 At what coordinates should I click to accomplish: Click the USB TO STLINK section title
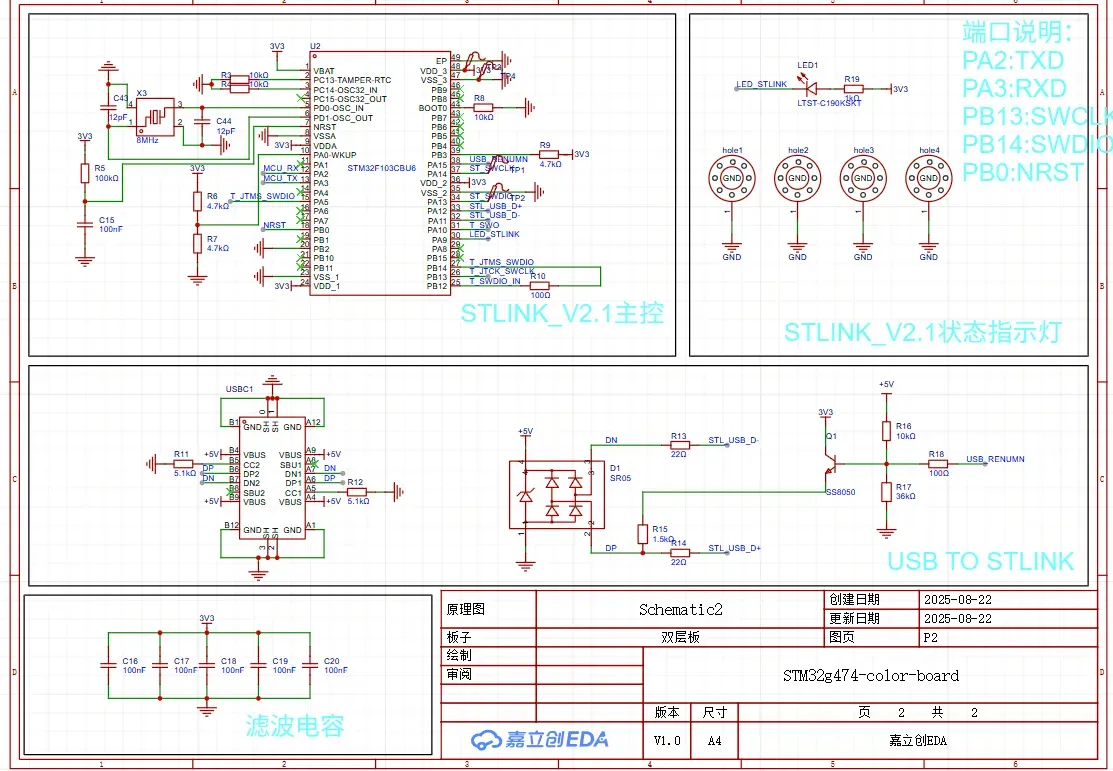[981, 561]
